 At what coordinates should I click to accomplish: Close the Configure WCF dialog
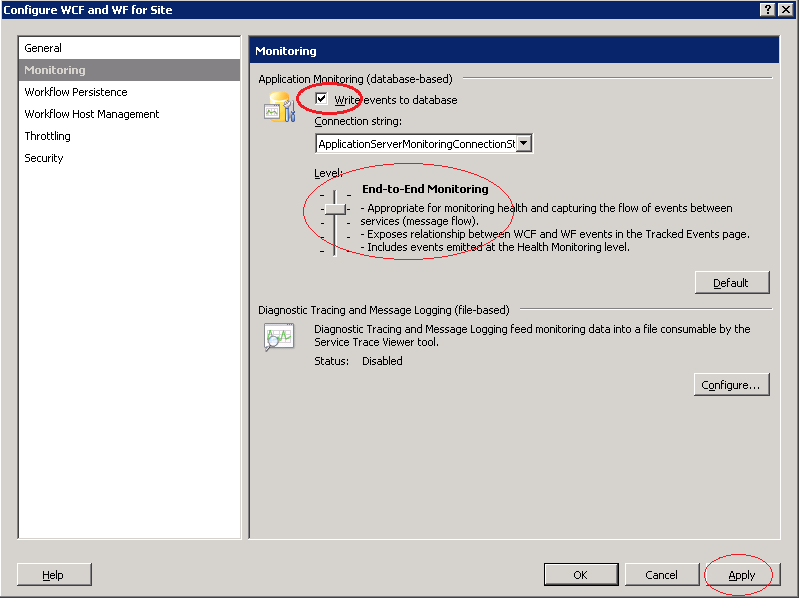tap(785, 9)
